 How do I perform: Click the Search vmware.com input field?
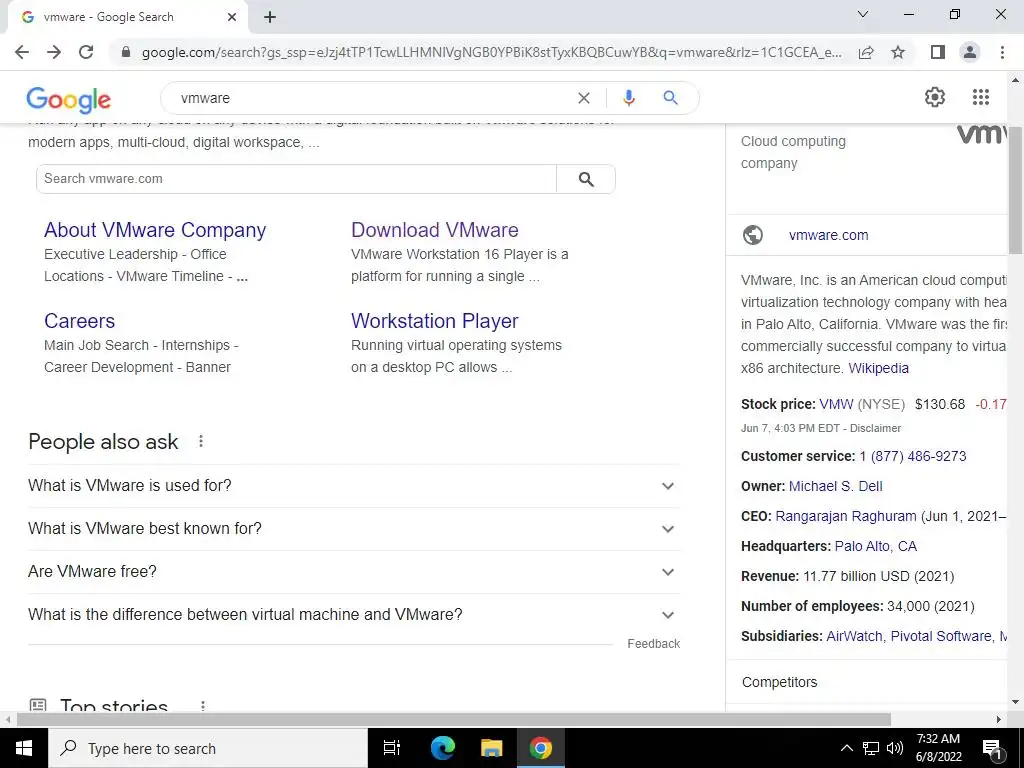point(296,179)
